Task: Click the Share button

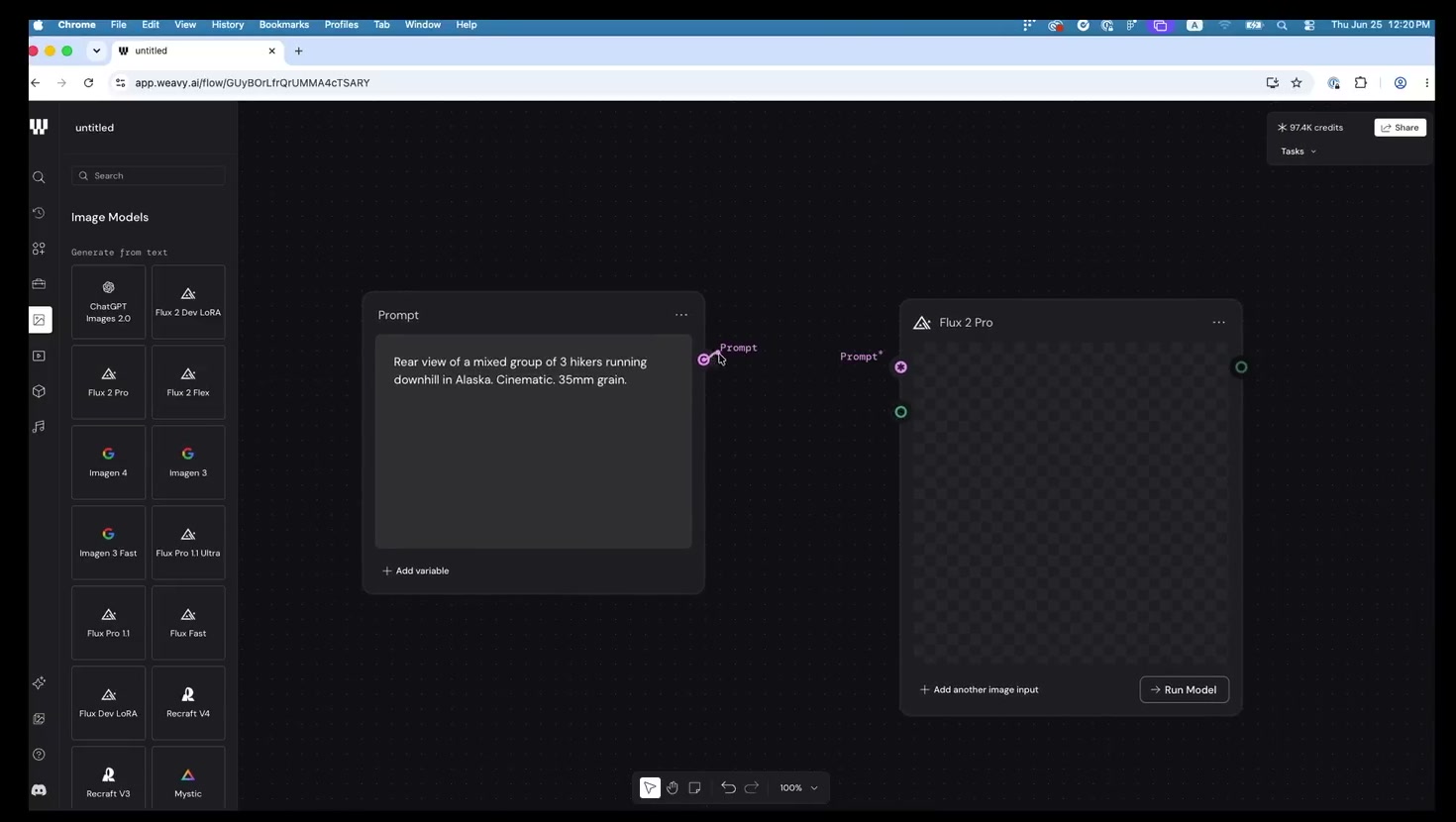Action: click(x=1401, y=128)
